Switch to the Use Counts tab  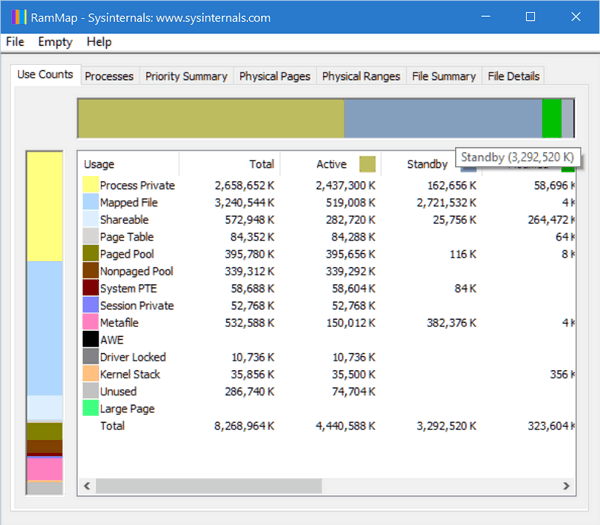pos(45,74)
